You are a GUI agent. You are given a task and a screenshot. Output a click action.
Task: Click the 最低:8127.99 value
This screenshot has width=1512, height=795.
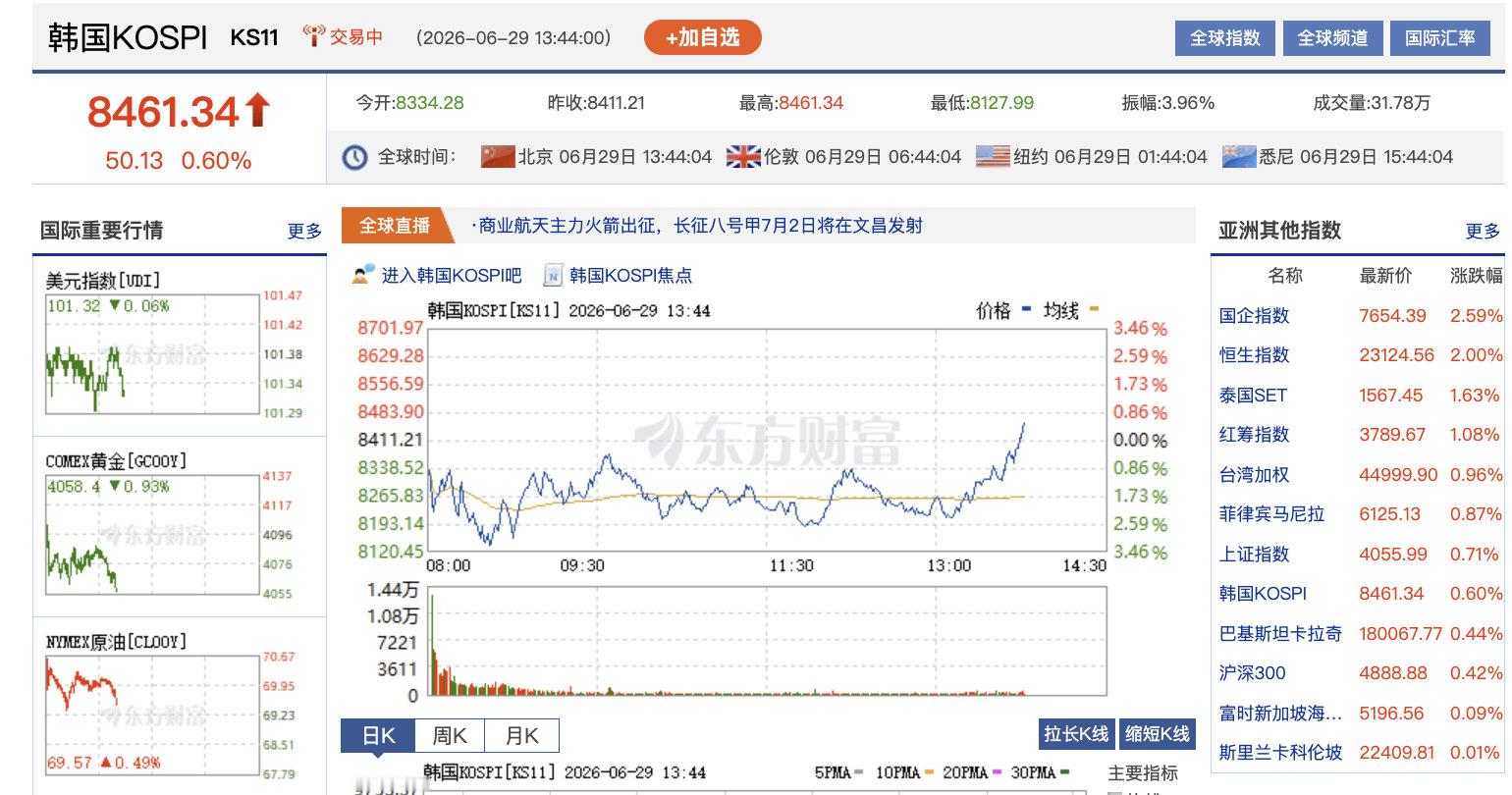click(982, 102)
